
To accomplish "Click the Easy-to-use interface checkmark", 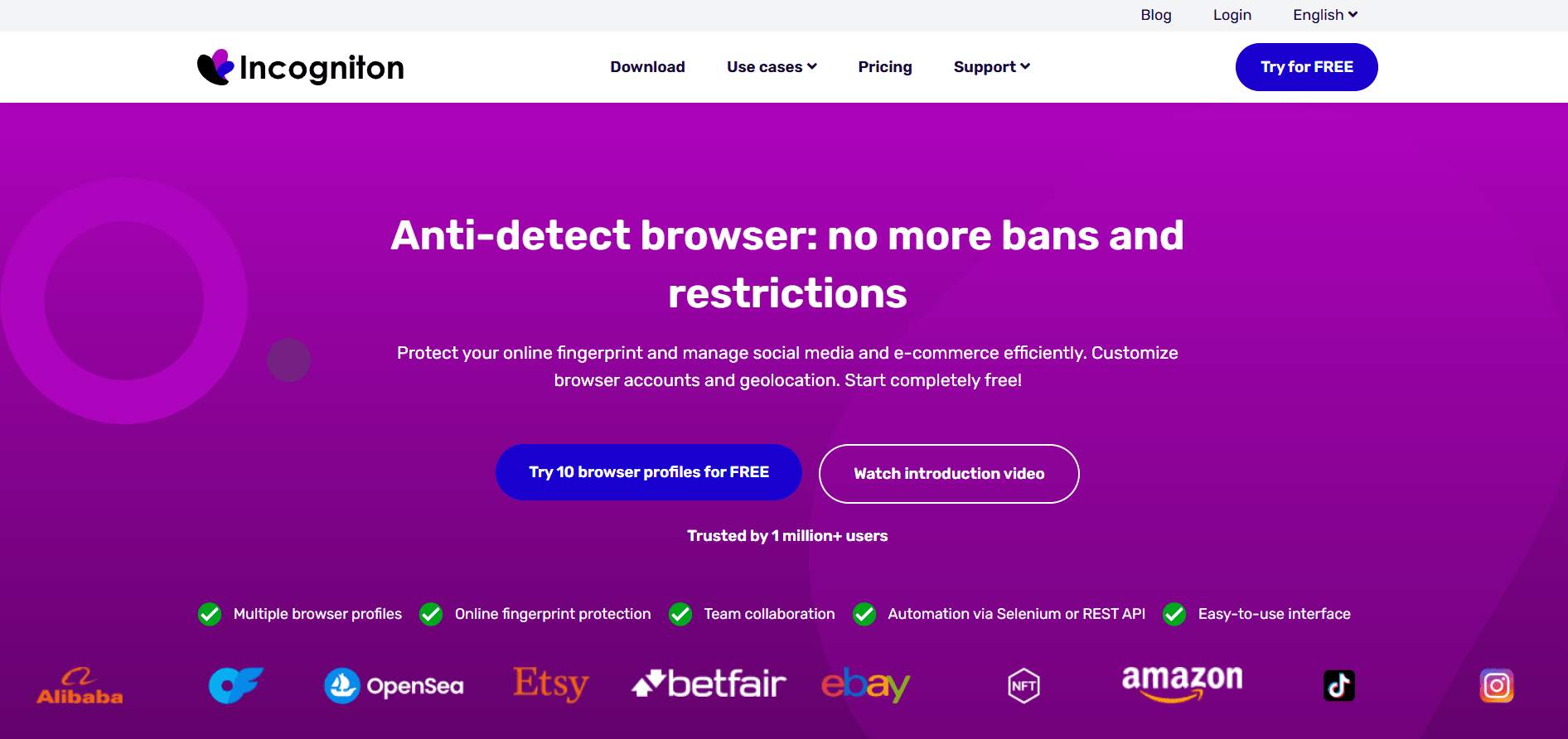I will coord(1174,614).
